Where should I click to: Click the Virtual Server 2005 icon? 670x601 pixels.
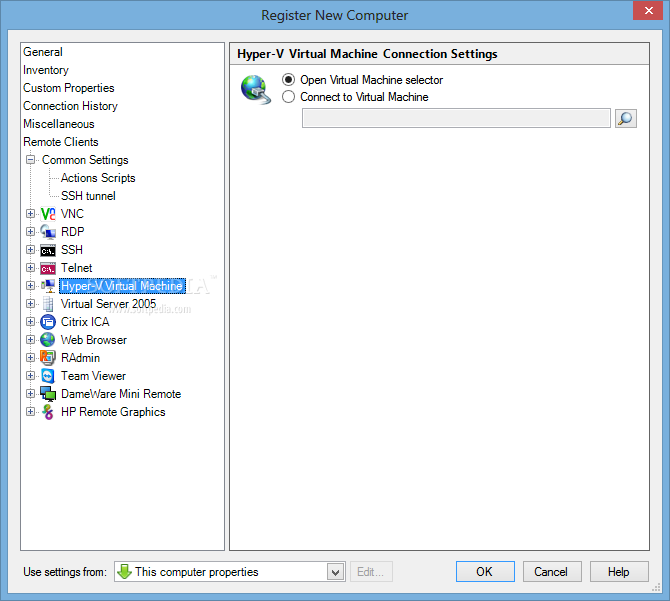coord(48,304)
